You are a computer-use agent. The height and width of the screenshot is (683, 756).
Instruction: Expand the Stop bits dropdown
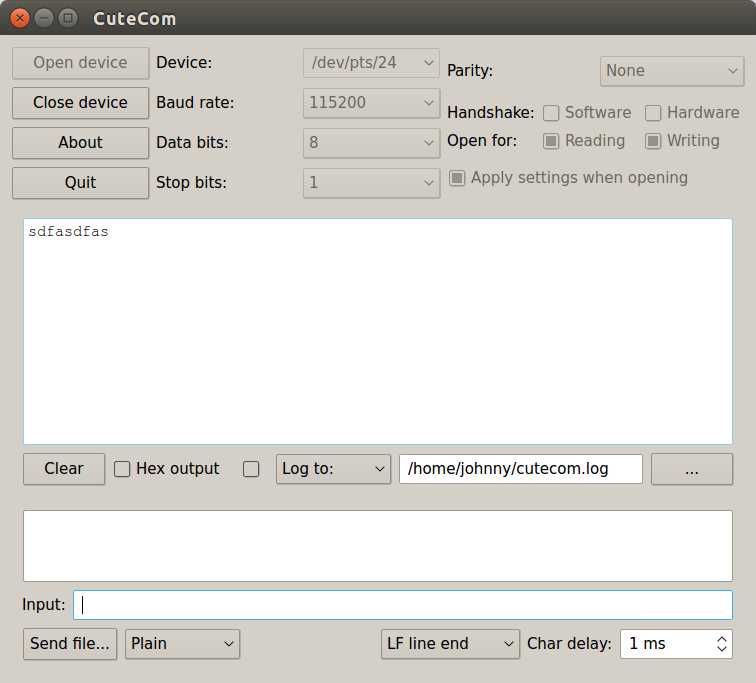[371, 183]
